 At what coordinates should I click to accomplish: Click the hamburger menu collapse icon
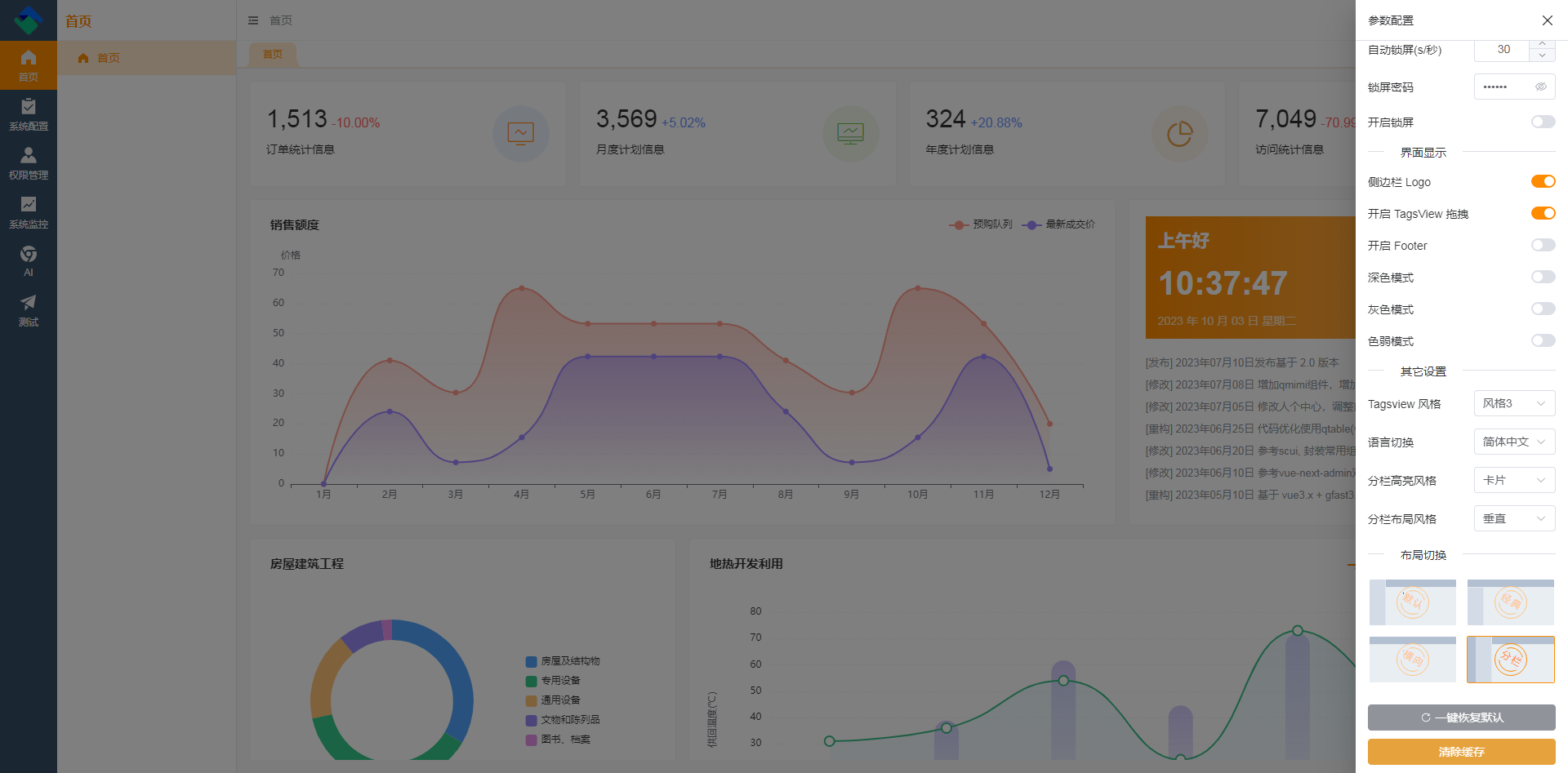pos(253,20)
